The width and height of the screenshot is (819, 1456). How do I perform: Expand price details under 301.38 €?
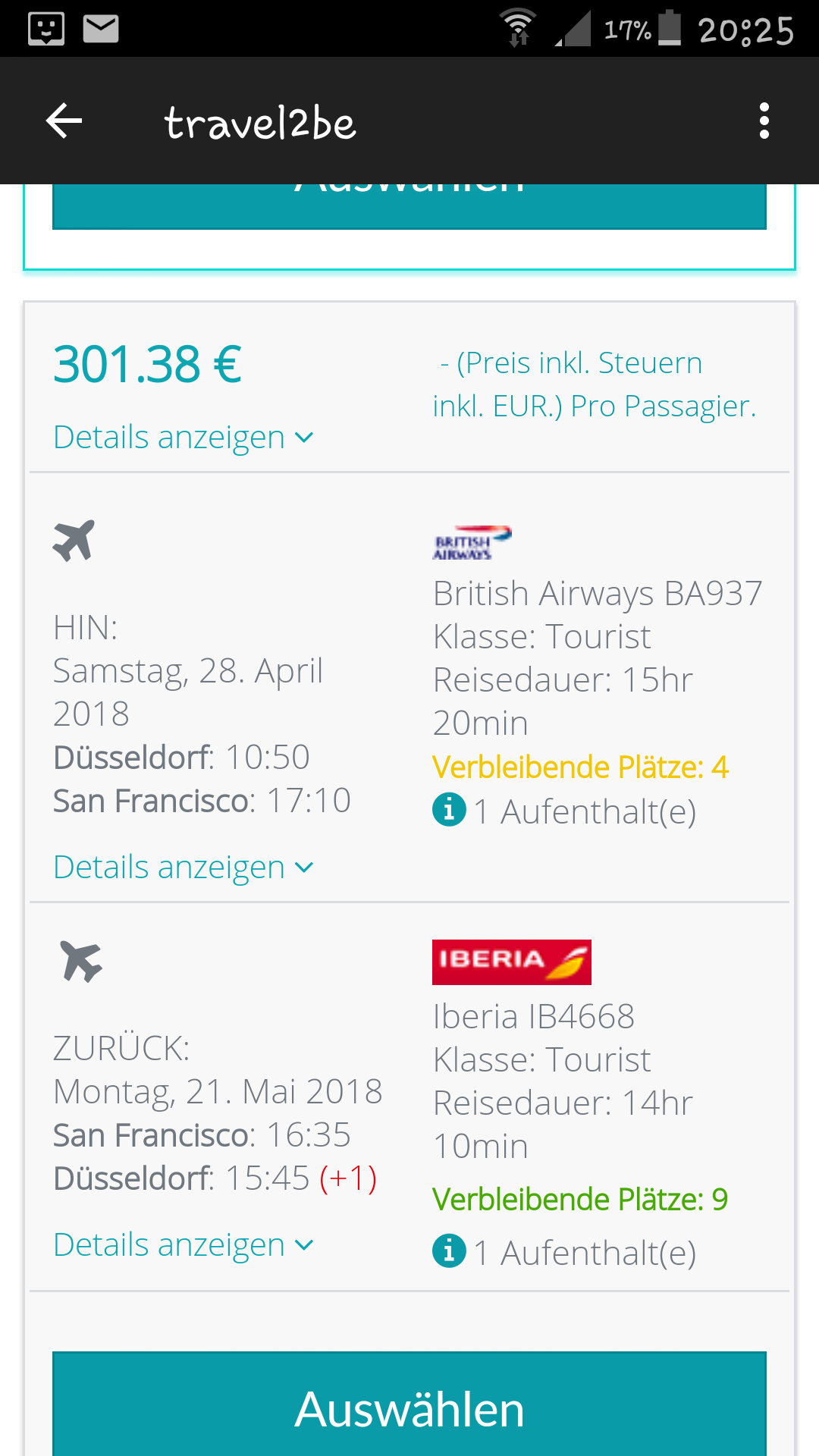183,438
